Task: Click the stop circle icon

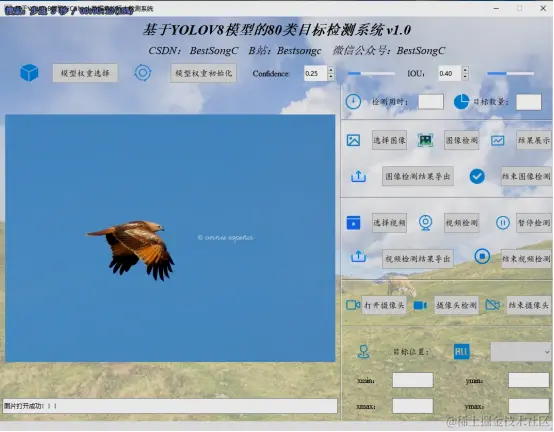Action: [x=482, y=256]
